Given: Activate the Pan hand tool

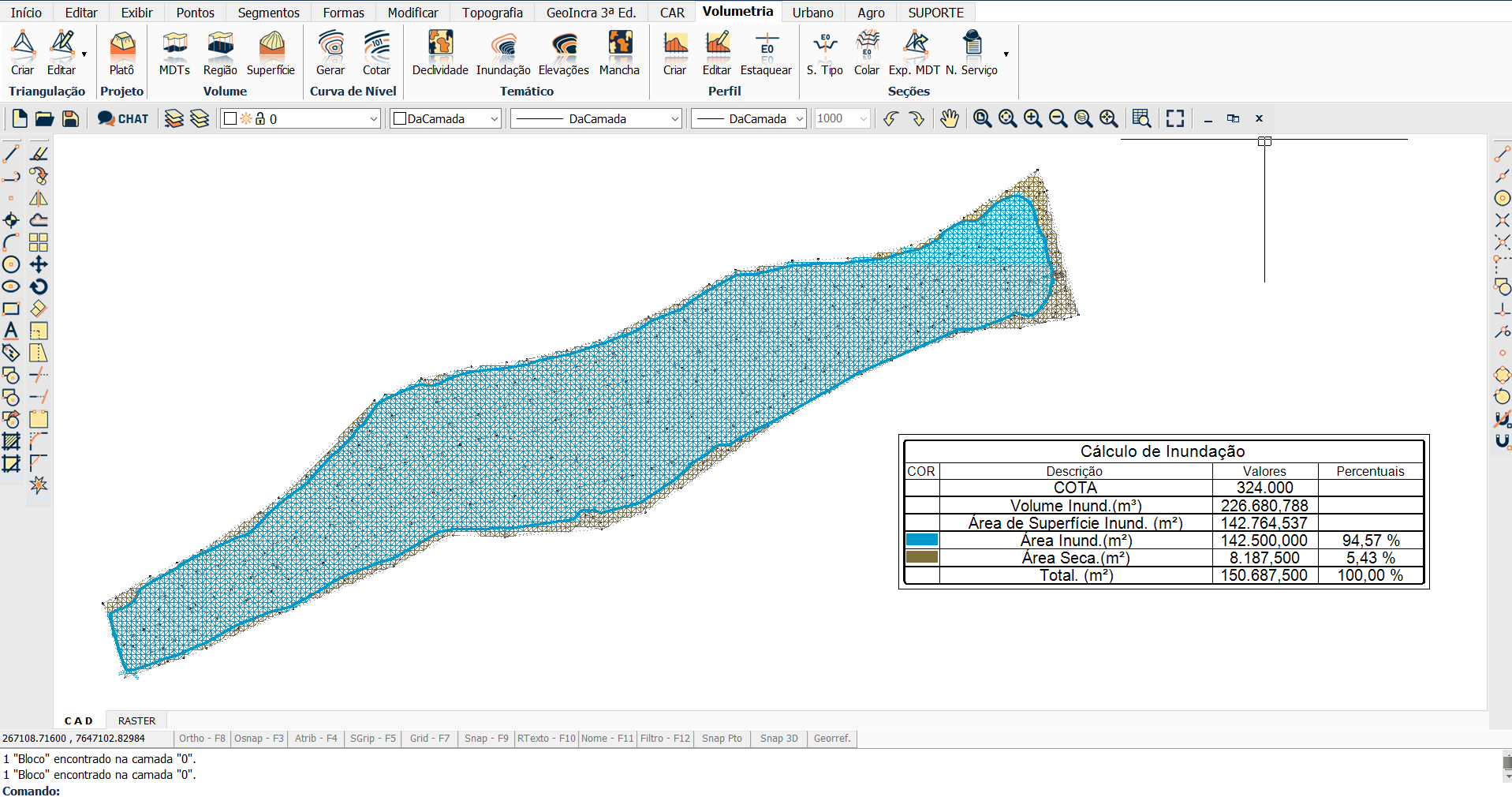Looking at the screenshot, I should [x=950, y=118].
